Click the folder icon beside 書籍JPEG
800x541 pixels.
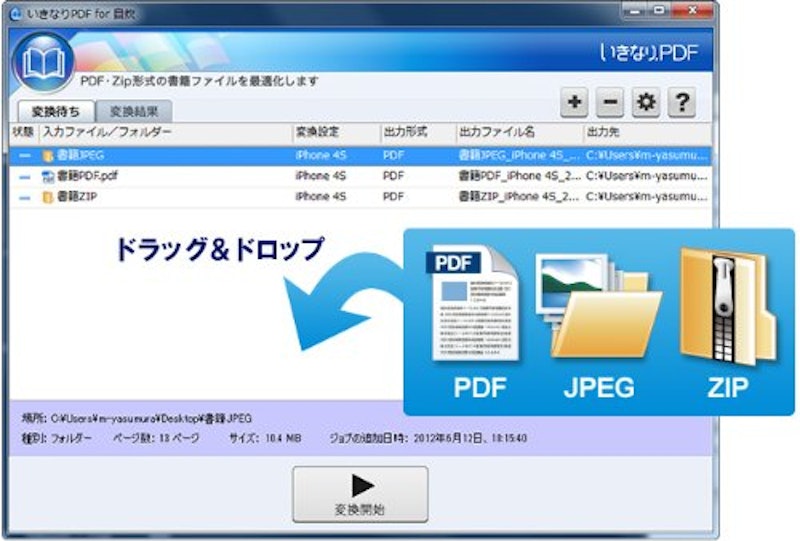[48, 155]
